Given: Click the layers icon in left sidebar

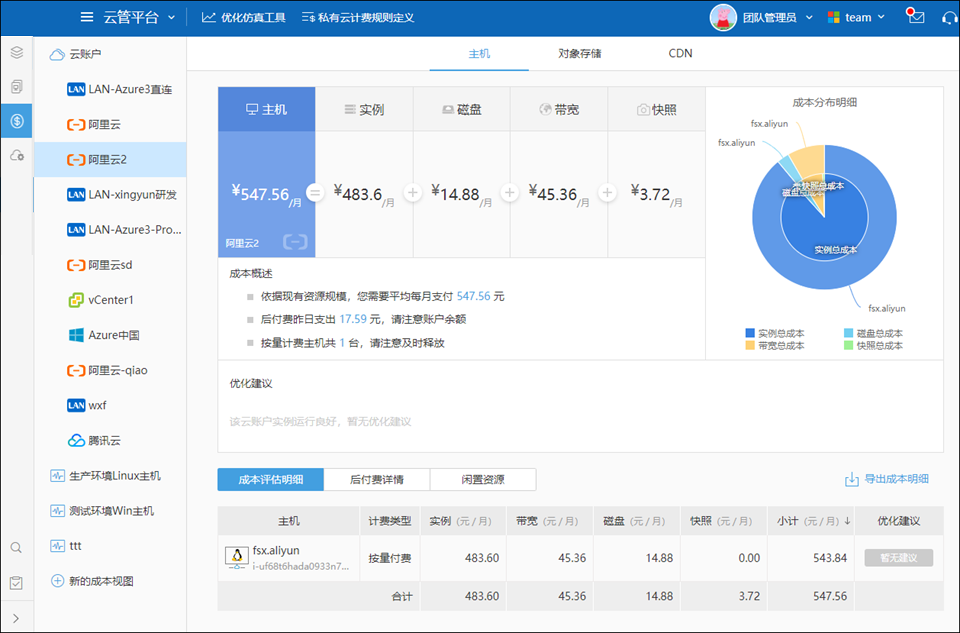Looking at the screenshot, I should [x=16, y=52].
